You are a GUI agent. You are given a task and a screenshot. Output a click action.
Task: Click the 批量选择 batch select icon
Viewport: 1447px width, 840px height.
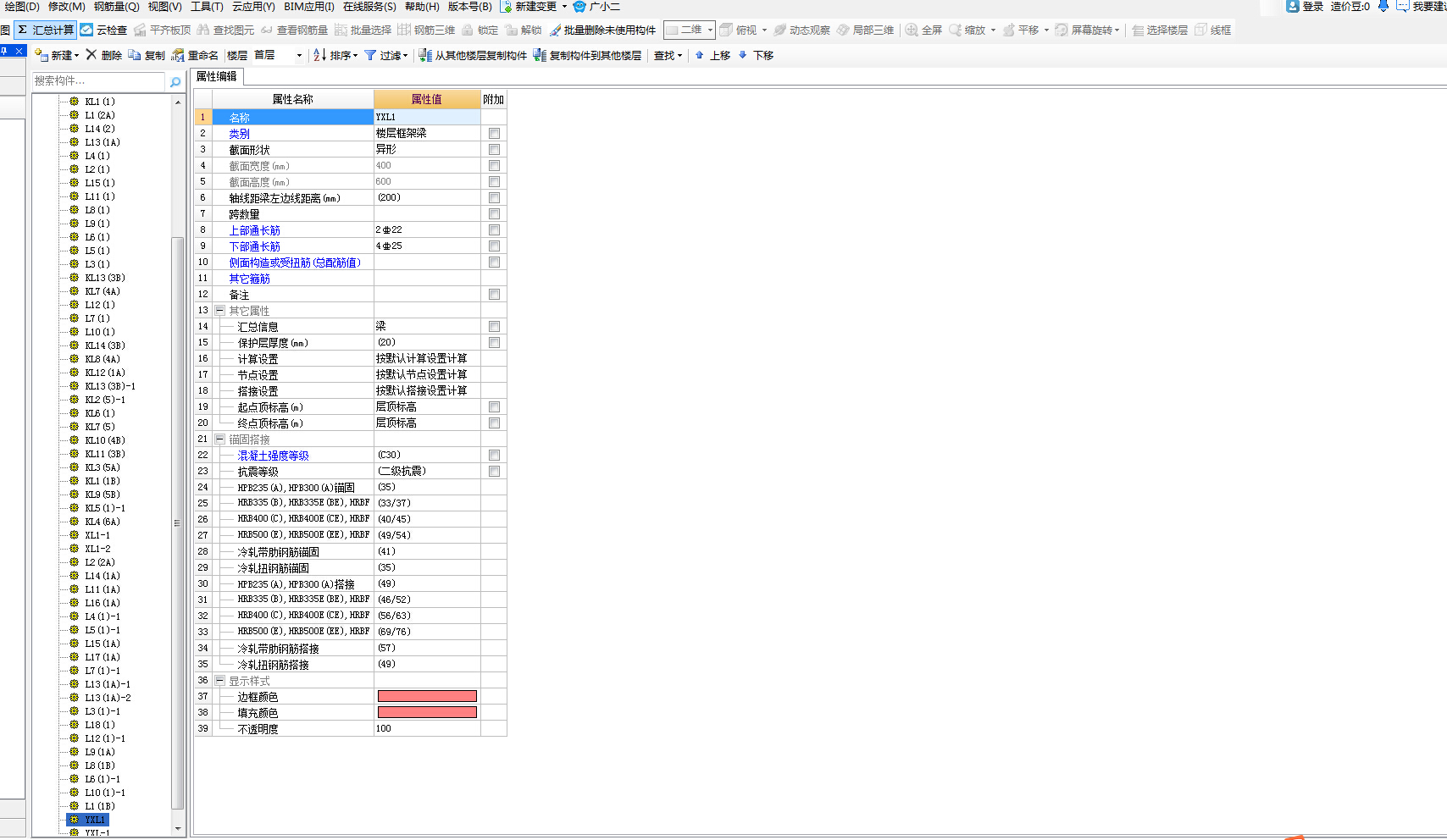point(341,30)
